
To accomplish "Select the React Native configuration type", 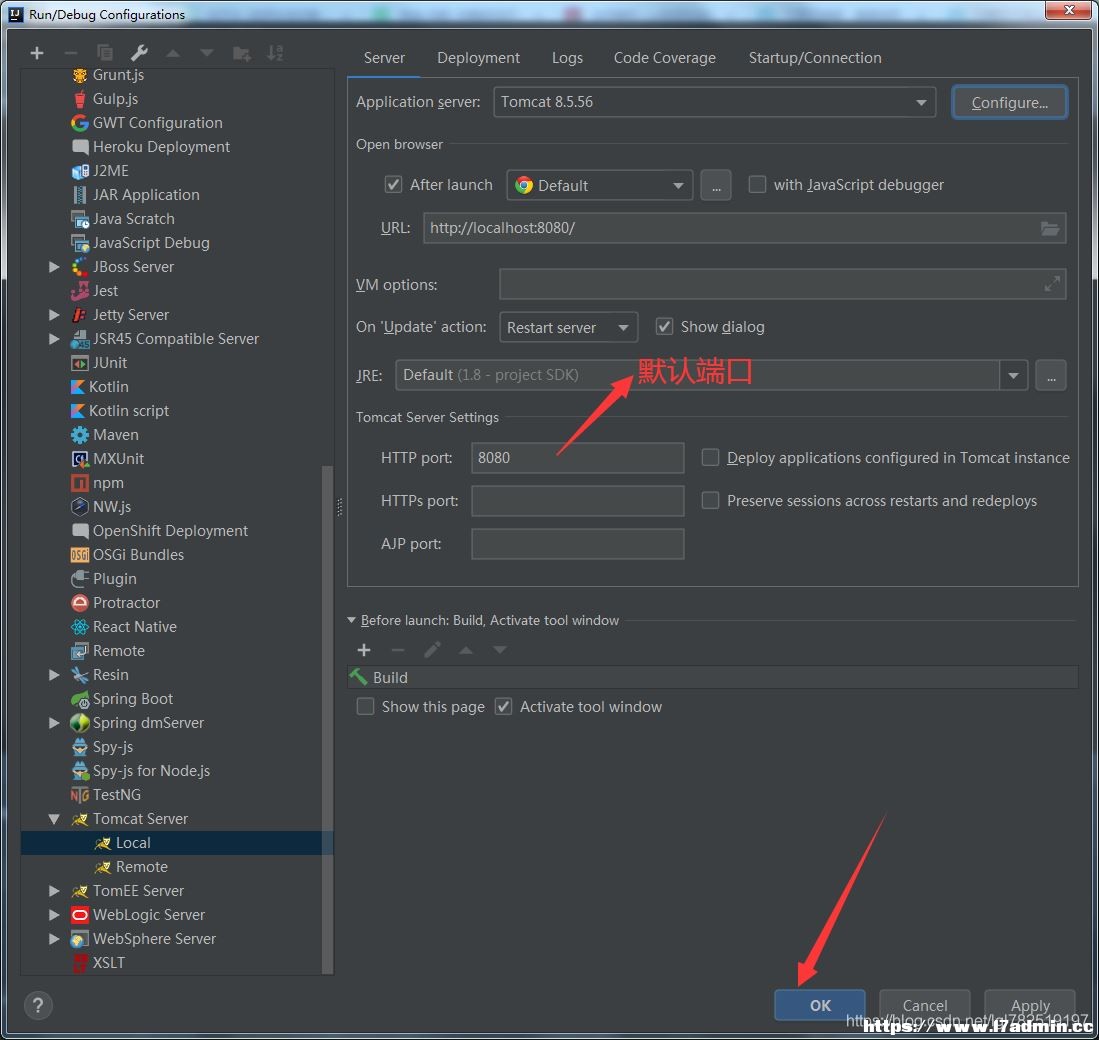I will 134,627.
